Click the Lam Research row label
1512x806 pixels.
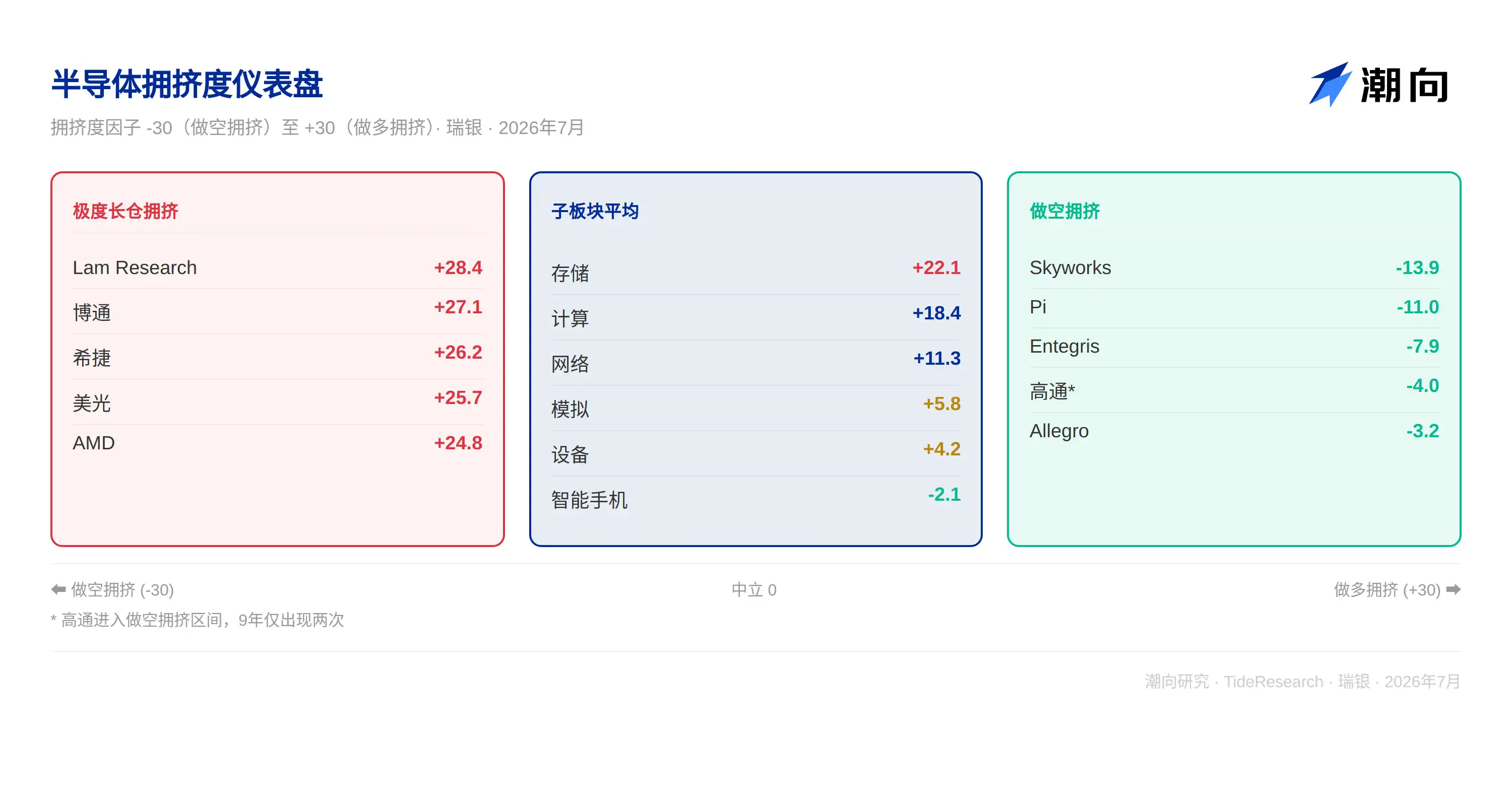(x=135, y=267)
